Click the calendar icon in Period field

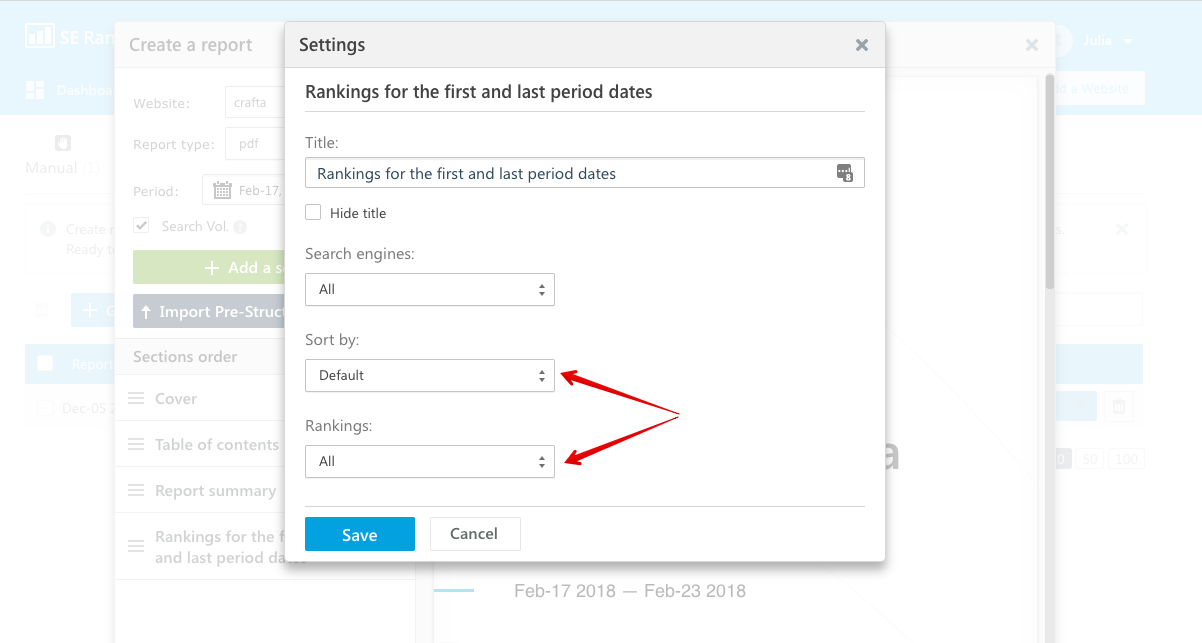click(222, 190)
